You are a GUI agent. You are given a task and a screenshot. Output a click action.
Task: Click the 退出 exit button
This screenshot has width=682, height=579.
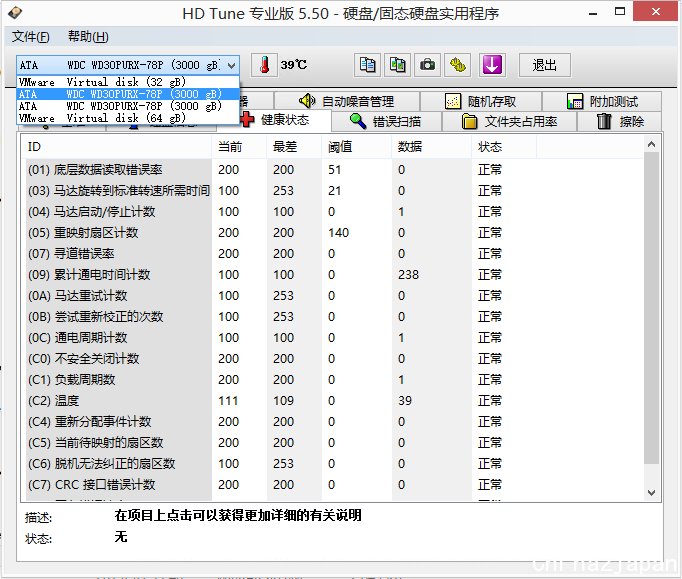(x=545, y=65)
